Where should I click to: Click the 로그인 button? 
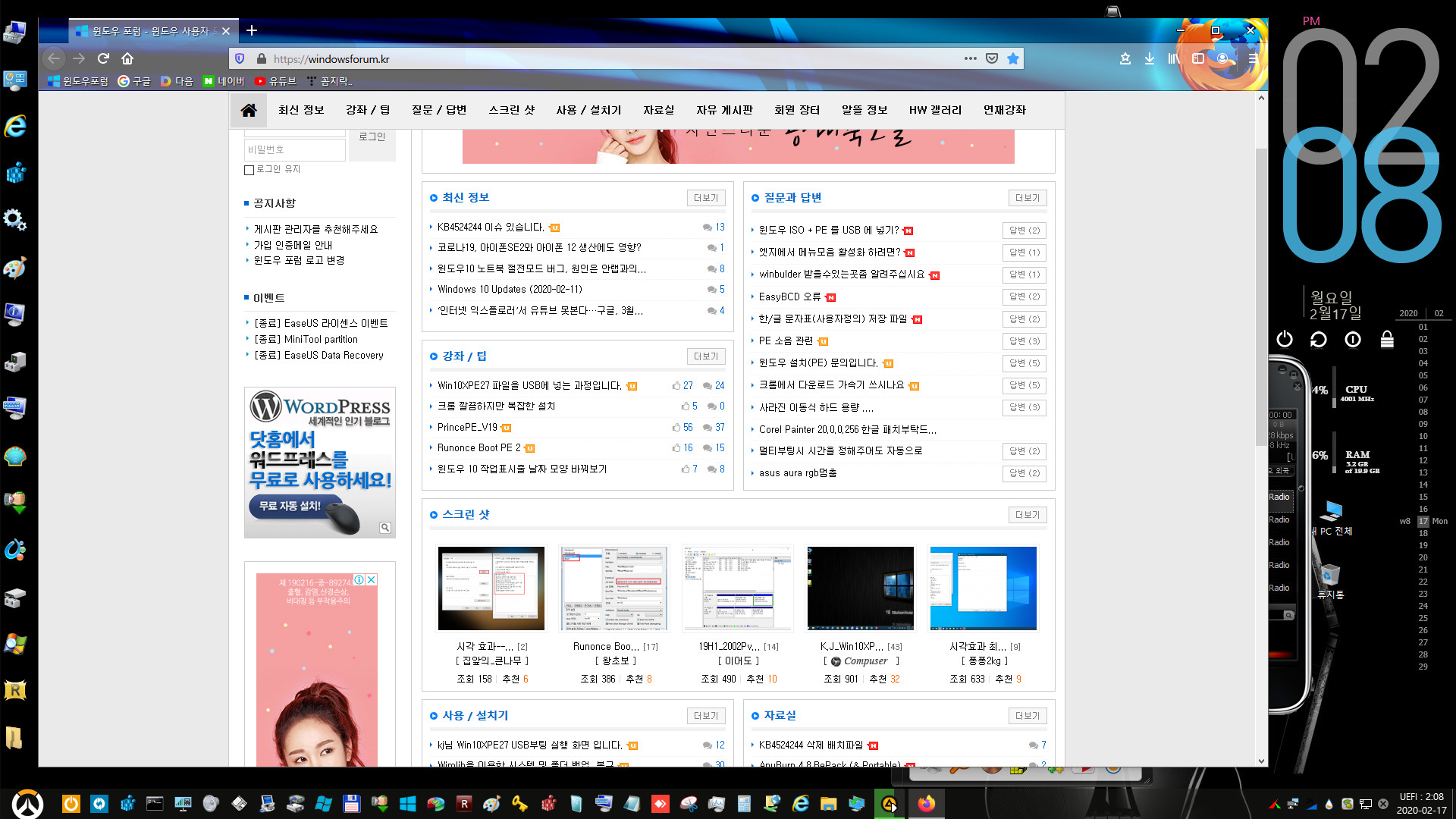click(x=372, y=136)
